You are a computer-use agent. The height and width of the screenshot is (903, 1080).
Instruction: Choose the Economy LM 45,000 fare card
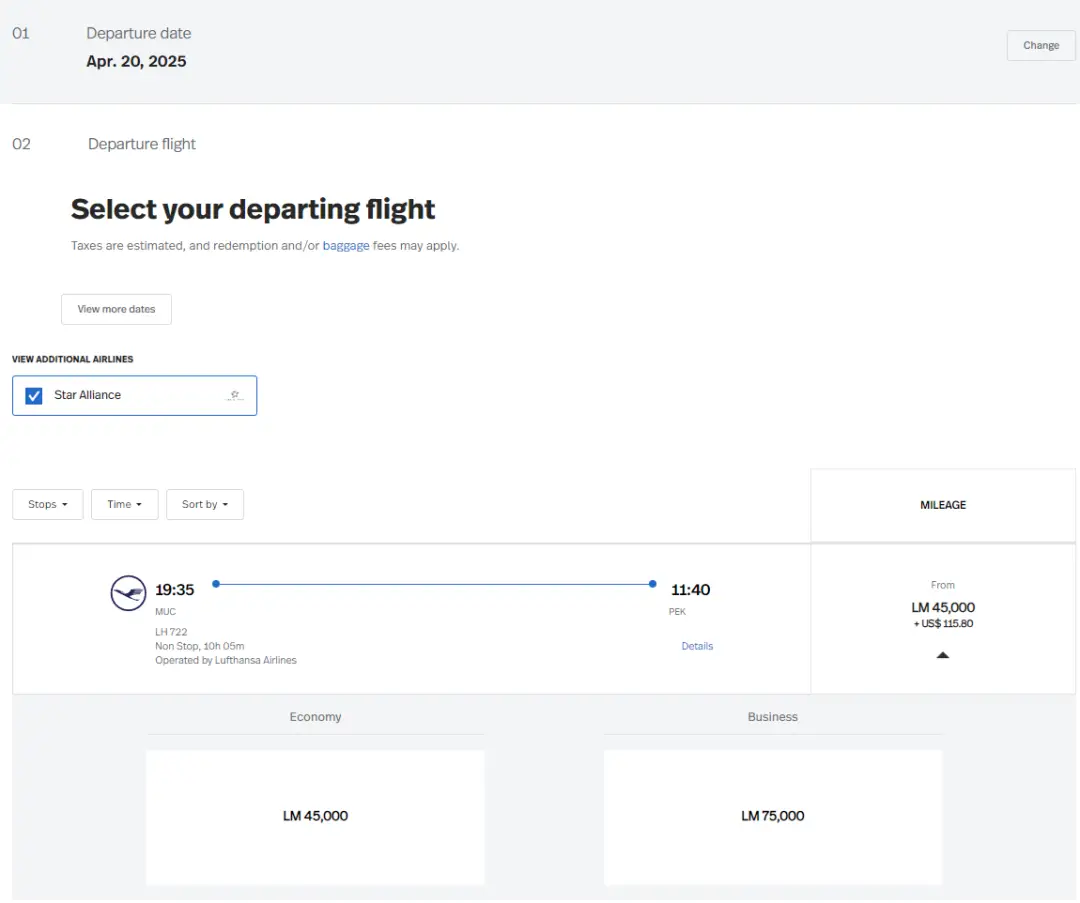point(315,816)
